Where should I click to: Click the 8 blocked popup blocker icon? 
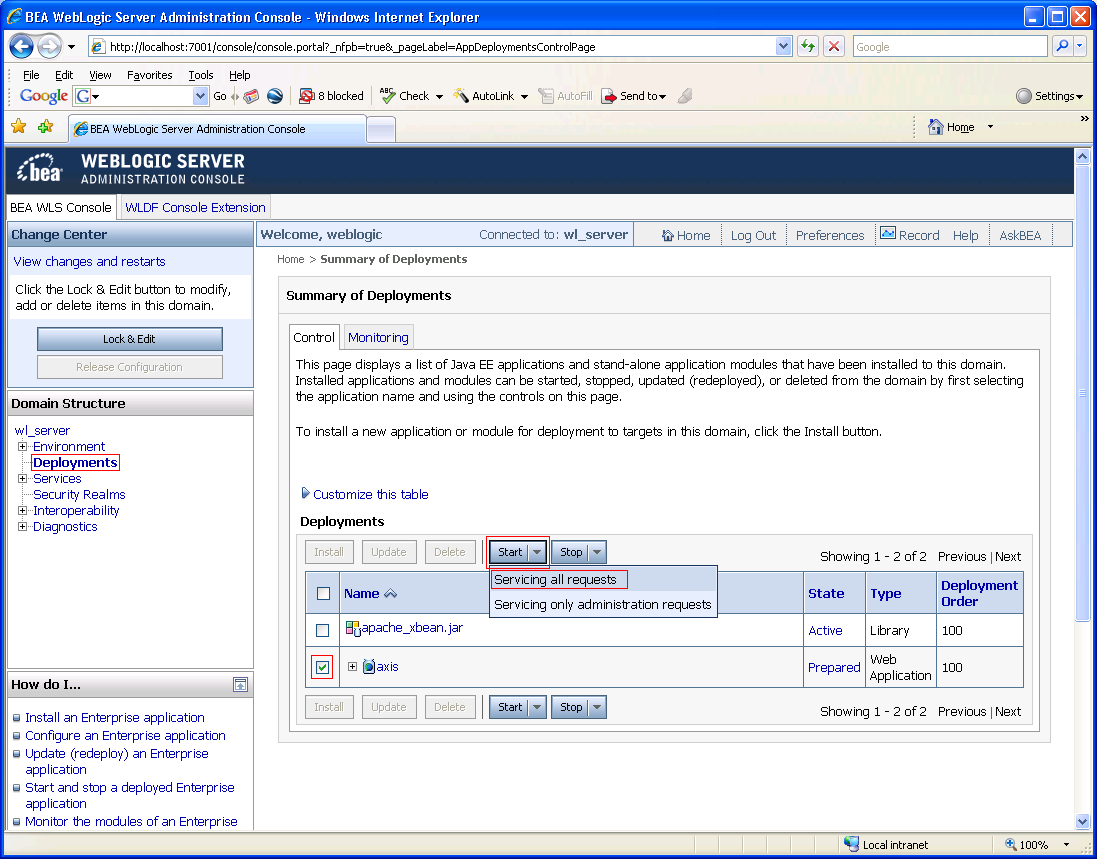pos(306,96)
